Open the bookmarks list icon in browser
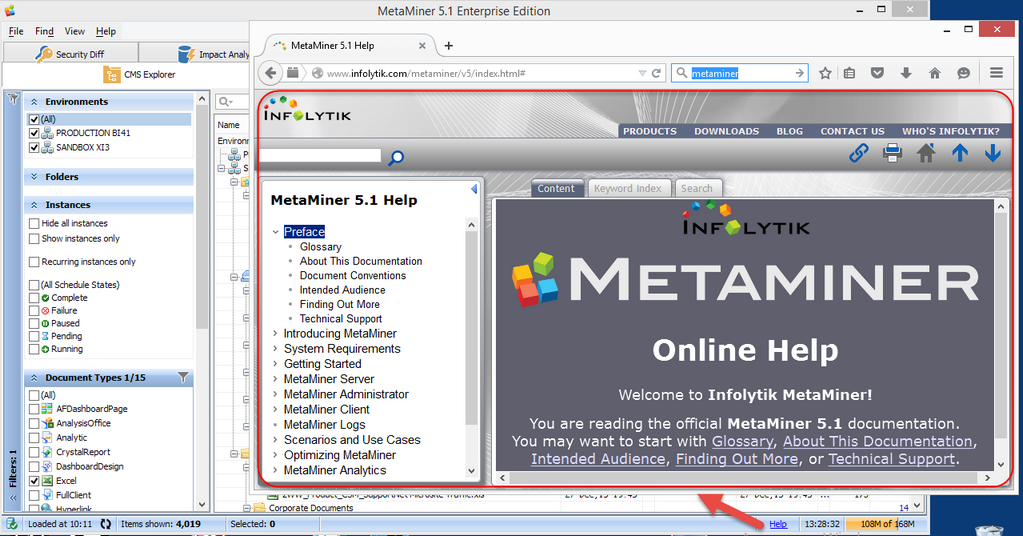1023x536 pixels. (x=849, y=73)
